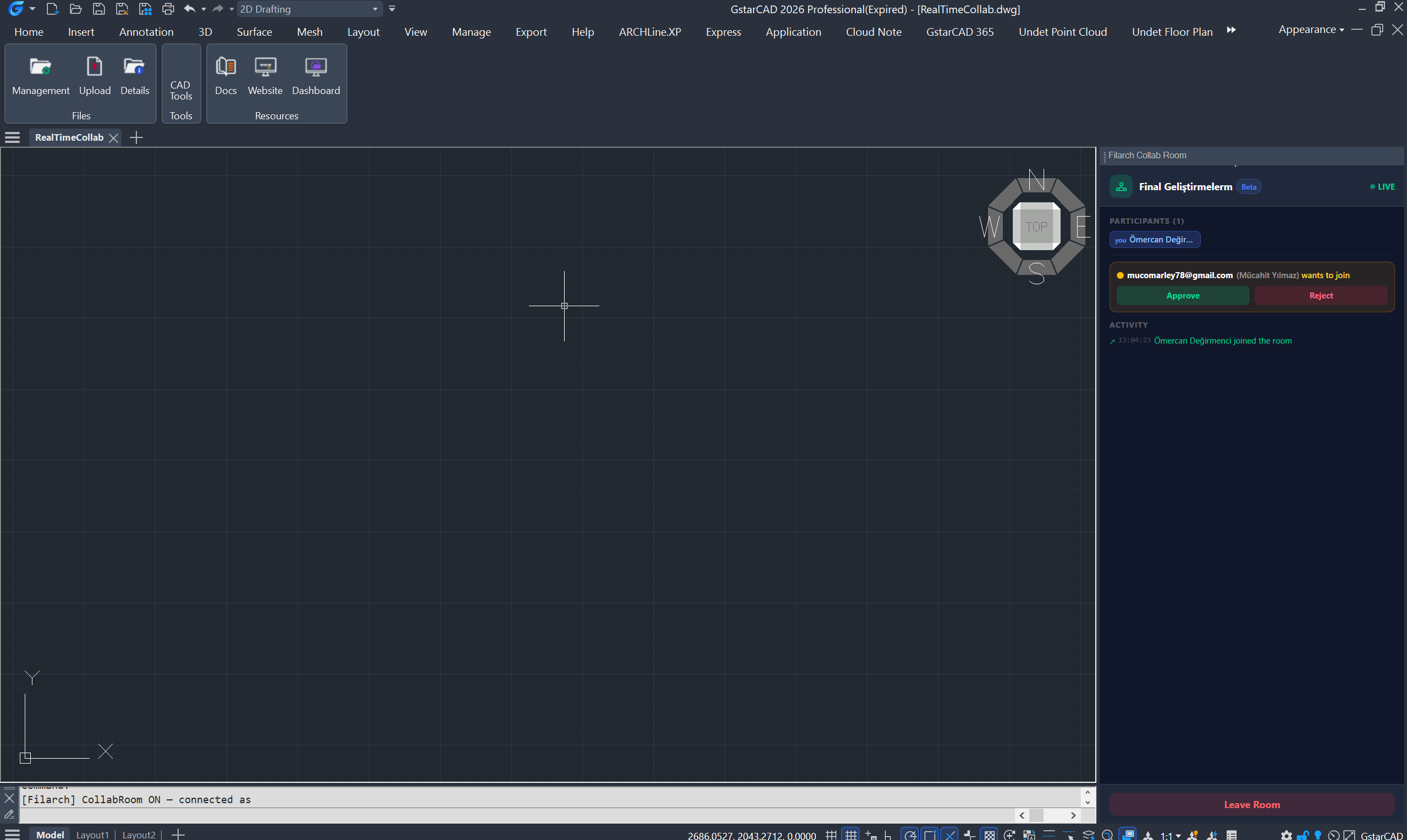Open the Docs resource

click(x=225, y=76)
